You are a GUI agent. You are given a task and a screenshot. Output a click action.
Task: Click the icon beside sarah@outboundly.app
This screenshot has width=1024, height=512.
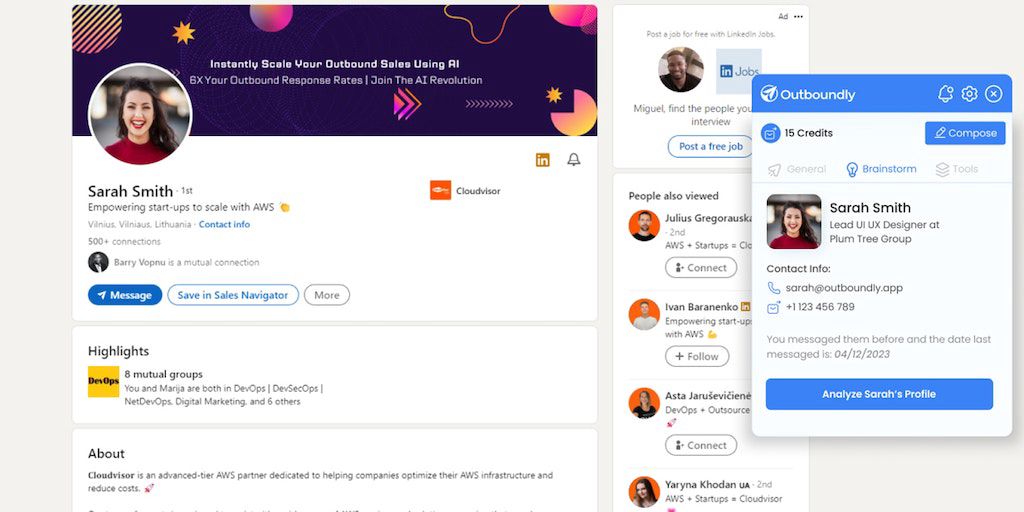(774, 288)
